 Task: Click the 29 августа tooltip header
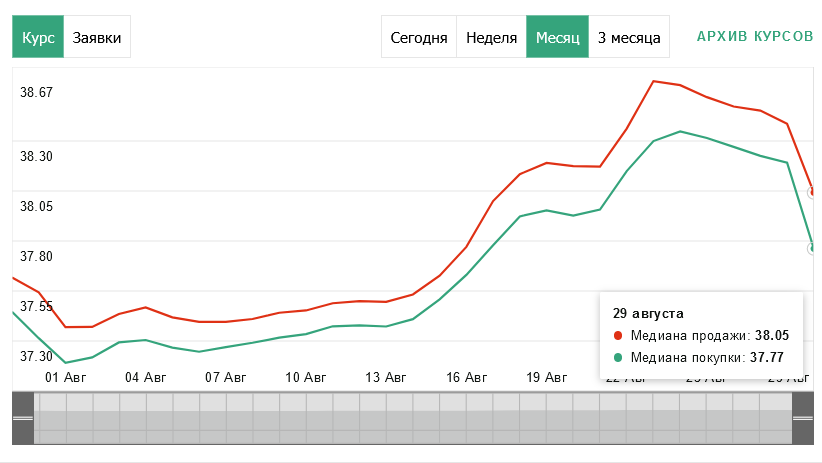[x=648, y=313]
